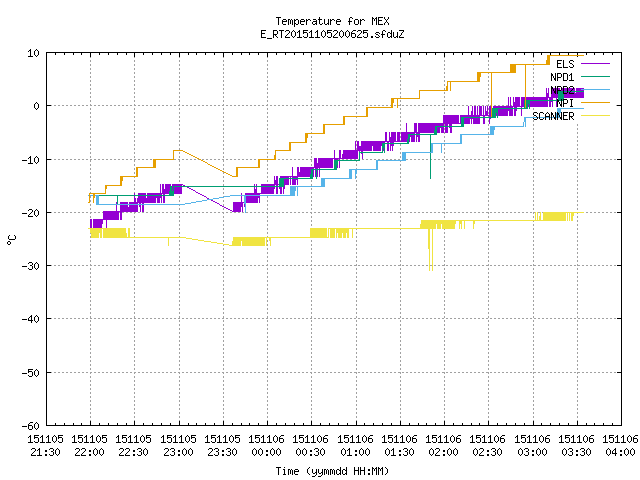The width and height of the screenshot is (640, 480).
Task: Click x-axis tick label 151105 22:30
Action: pos(133,446)
